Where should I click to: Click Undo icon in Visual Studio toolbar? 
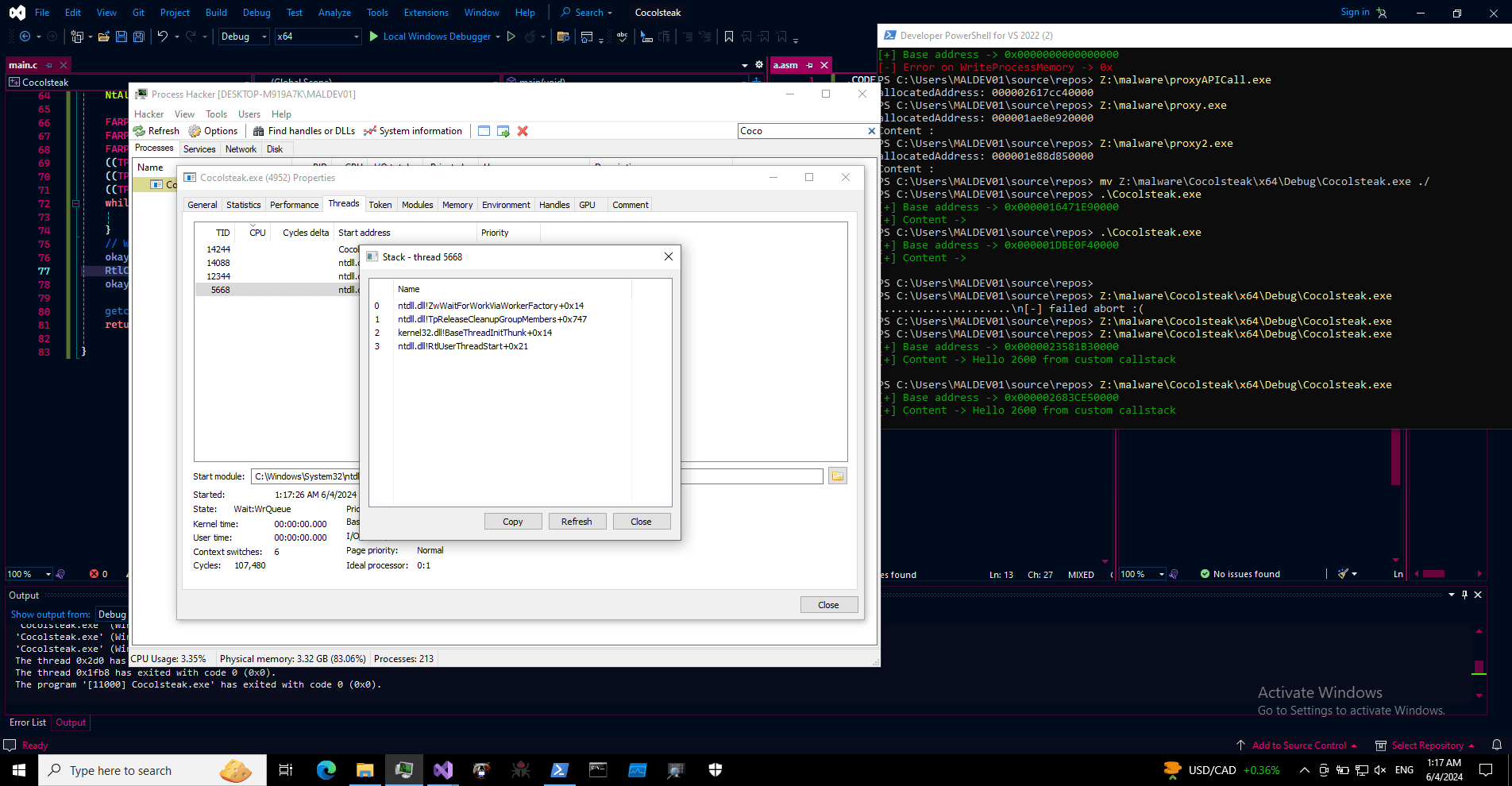click(162, 37)
